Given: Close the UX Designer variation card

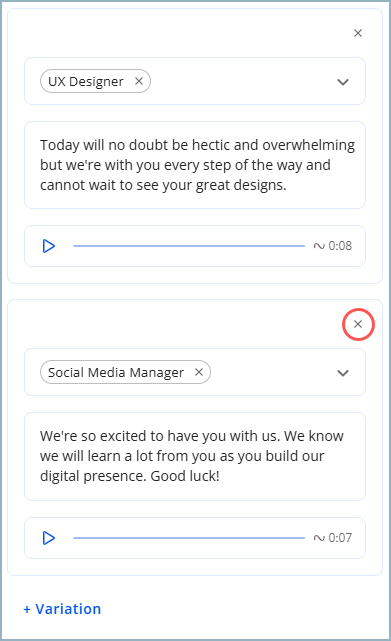Looking at the screenshot, I should [358, 33].
